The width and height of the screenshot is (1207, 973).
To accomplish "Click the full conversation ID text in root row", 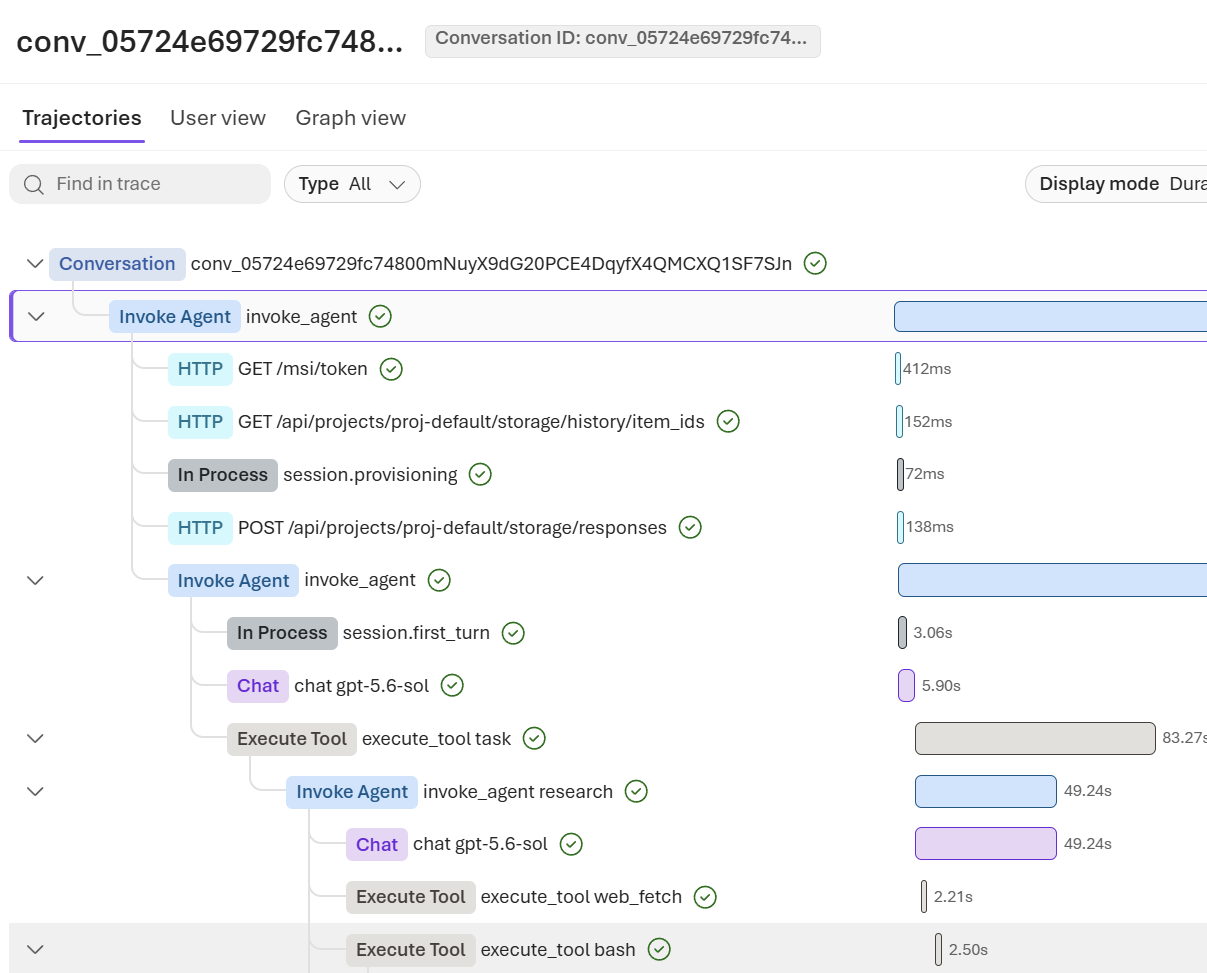I will click(491, 264).
